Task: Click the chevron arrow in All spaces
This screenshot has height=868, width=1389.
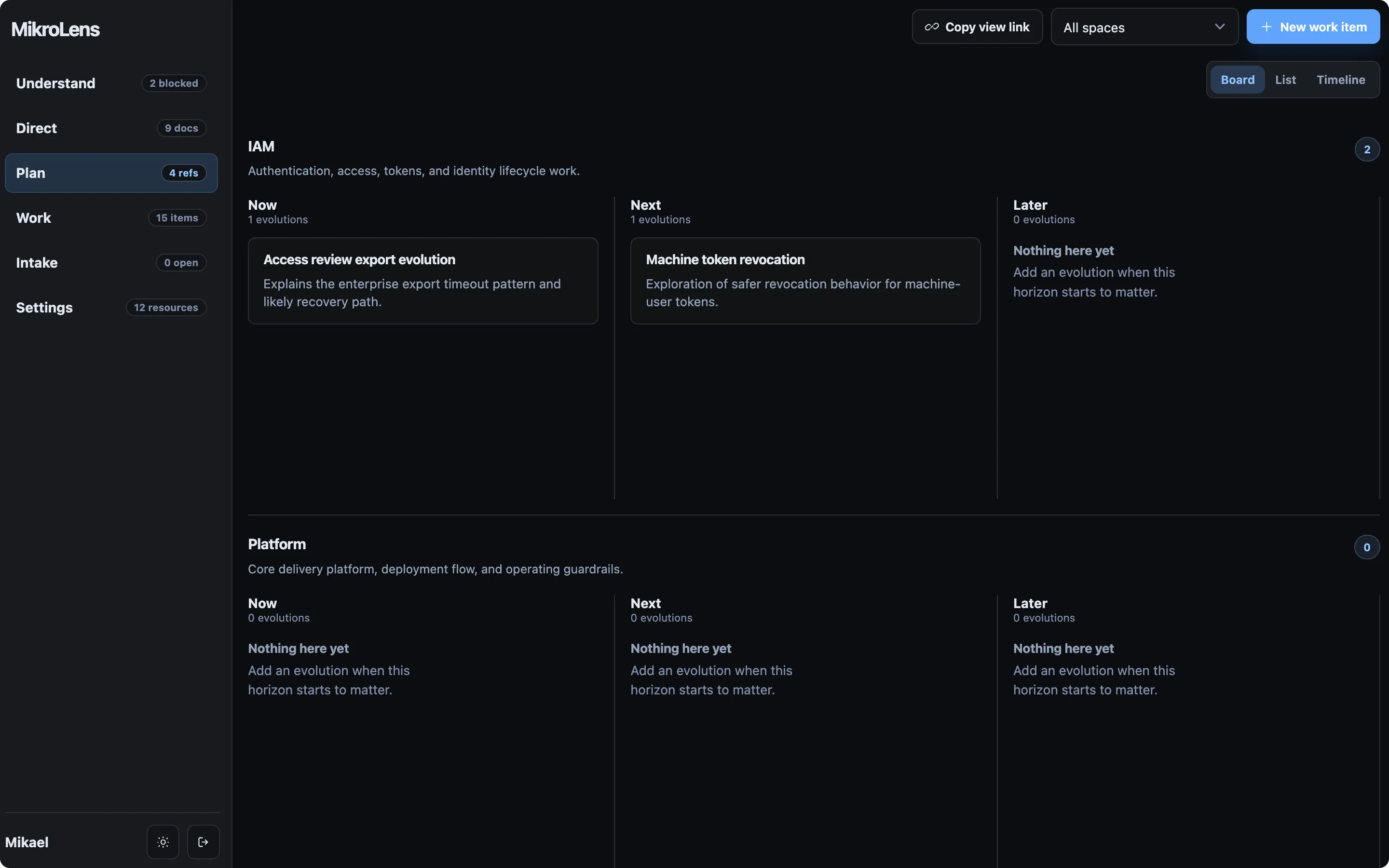Action: click(x=1220, y=27)
